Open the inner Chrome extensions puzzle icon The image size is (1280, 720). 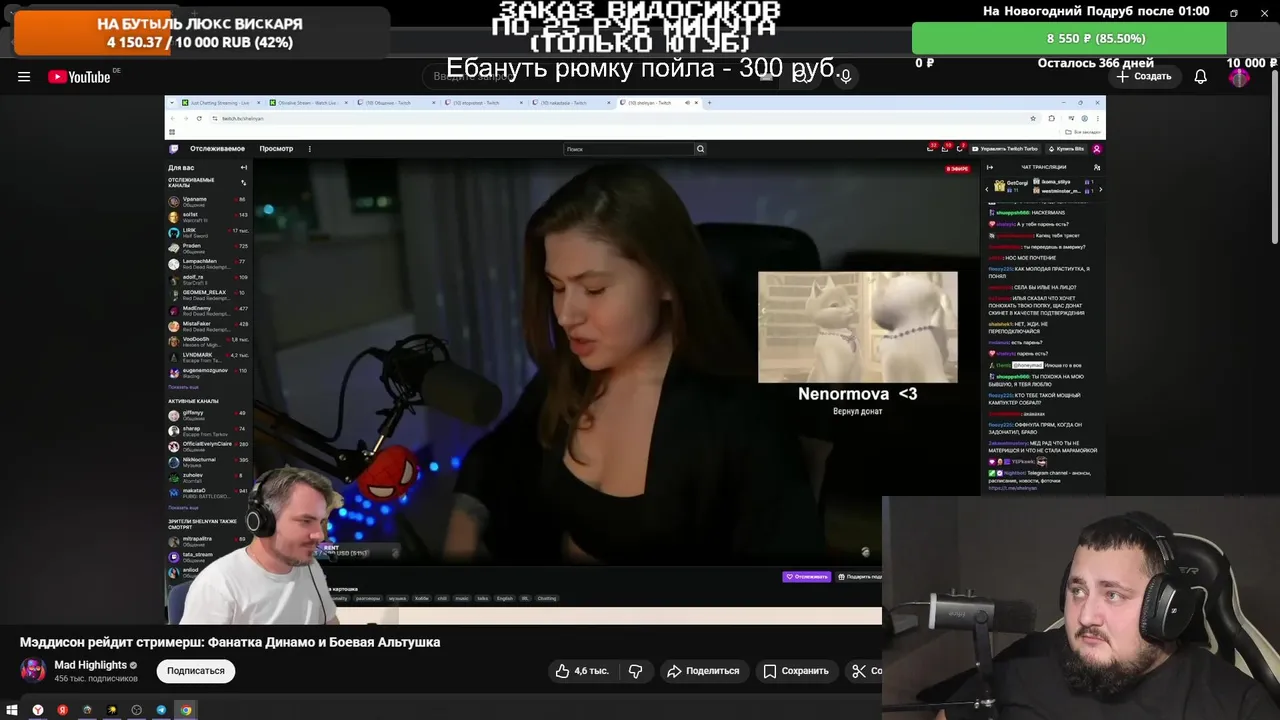tap(1051, 118)
